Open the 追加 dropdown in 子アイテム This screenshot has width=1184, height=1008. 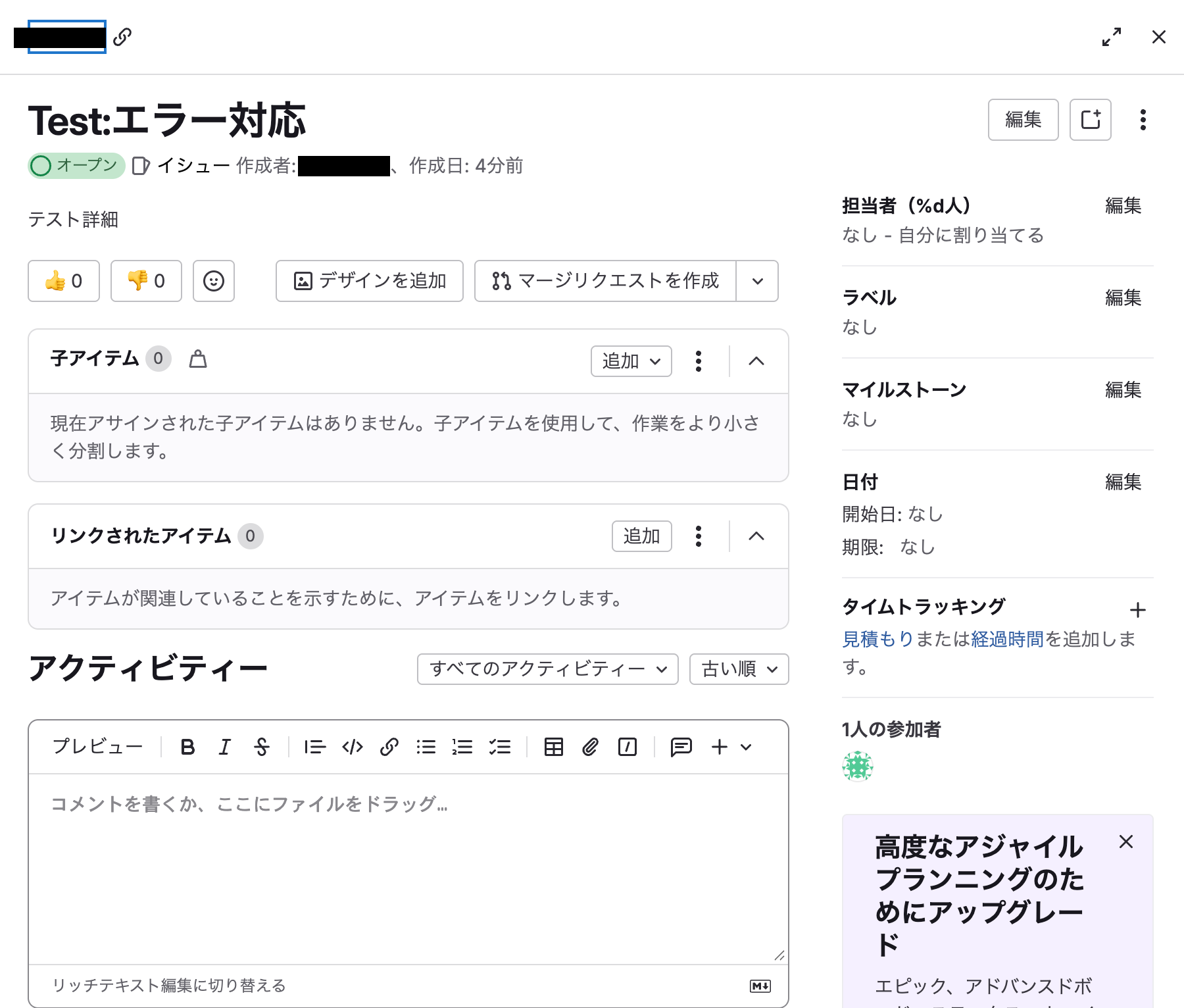tap(631, 361)
